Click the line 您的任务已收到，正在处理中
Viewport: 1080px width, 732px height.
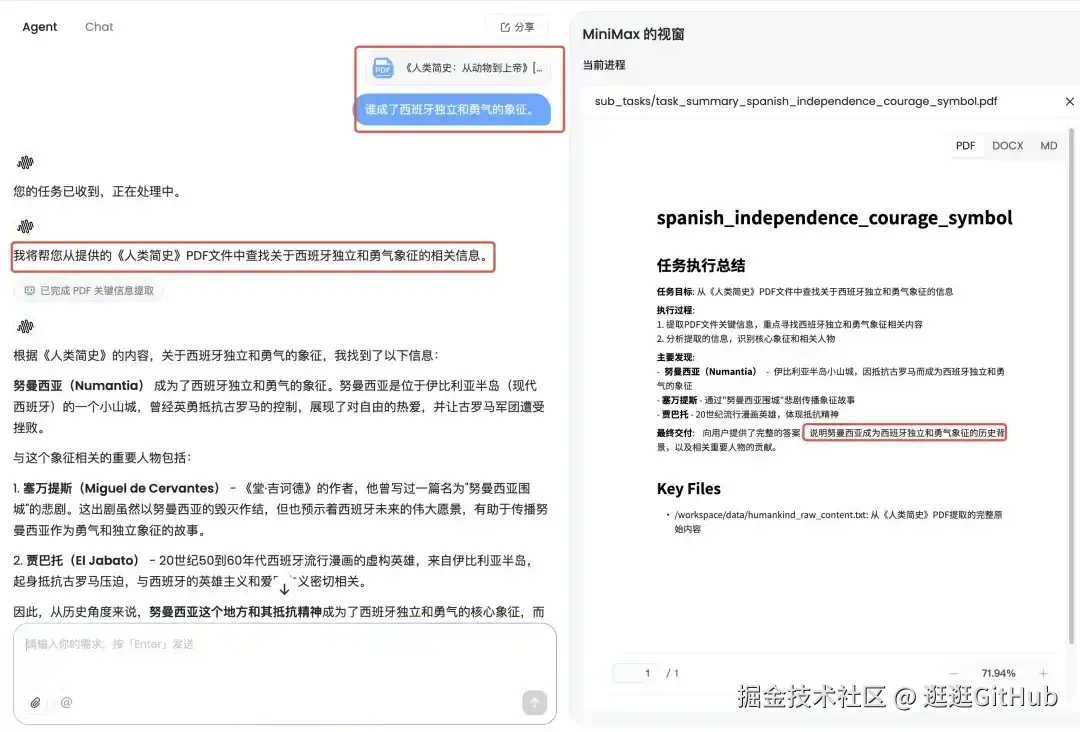[98, 191]
